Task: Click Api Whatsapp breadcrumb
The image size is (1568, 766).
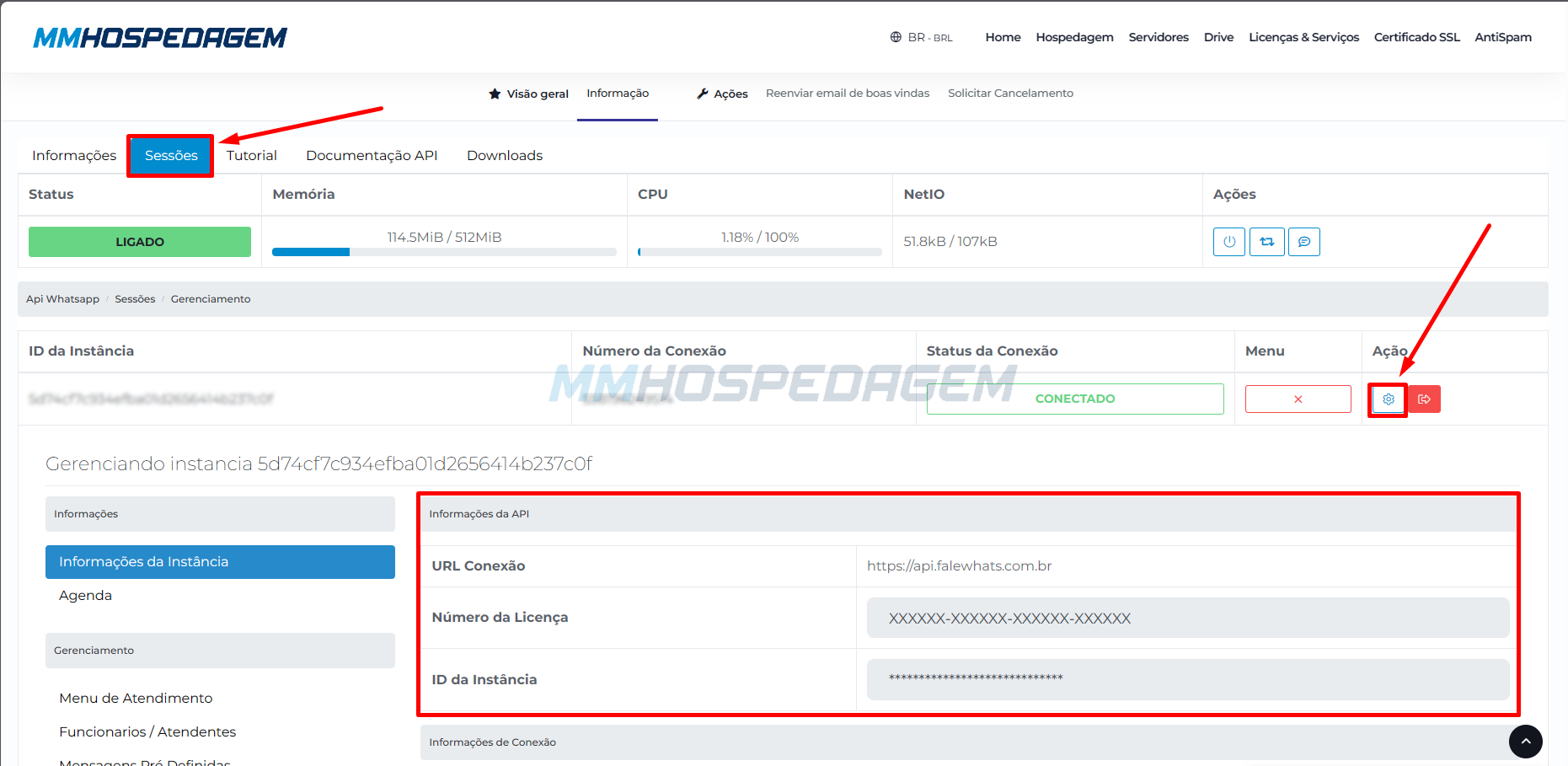Action: (62, 299)
